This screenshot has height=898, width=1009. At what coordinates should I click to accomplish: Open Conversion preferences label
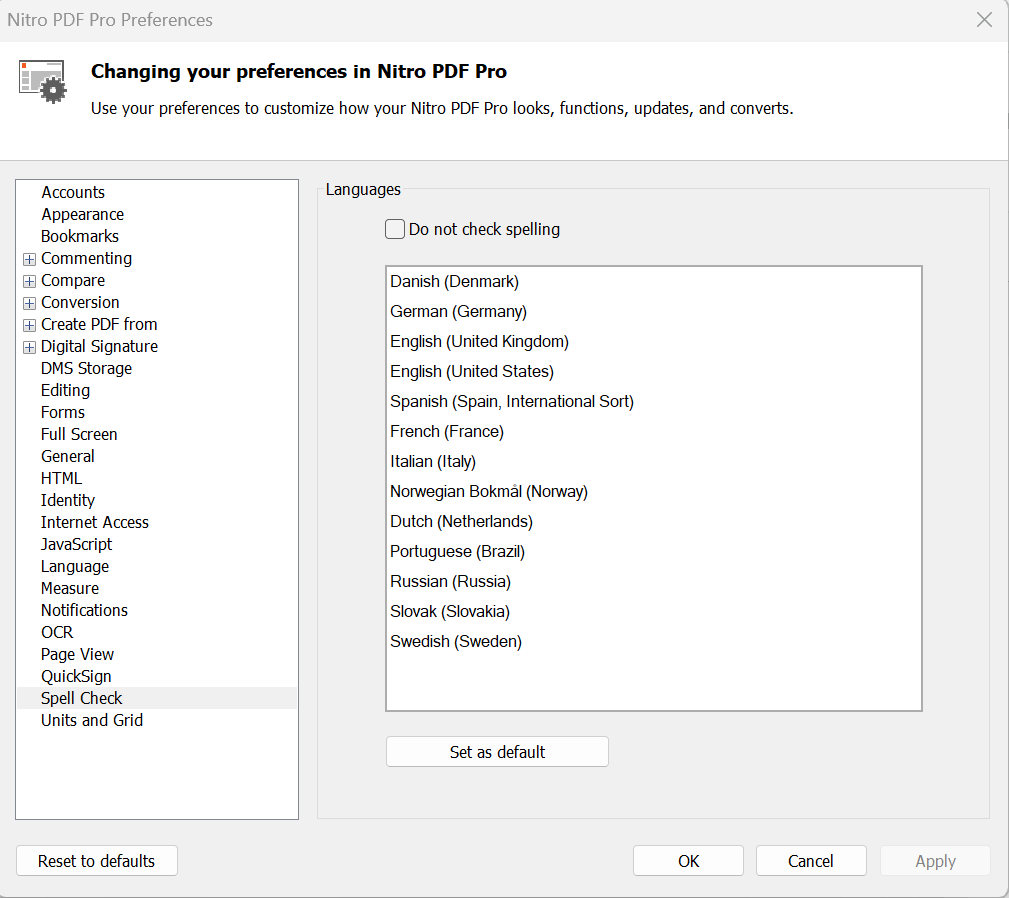pos(80,302)
